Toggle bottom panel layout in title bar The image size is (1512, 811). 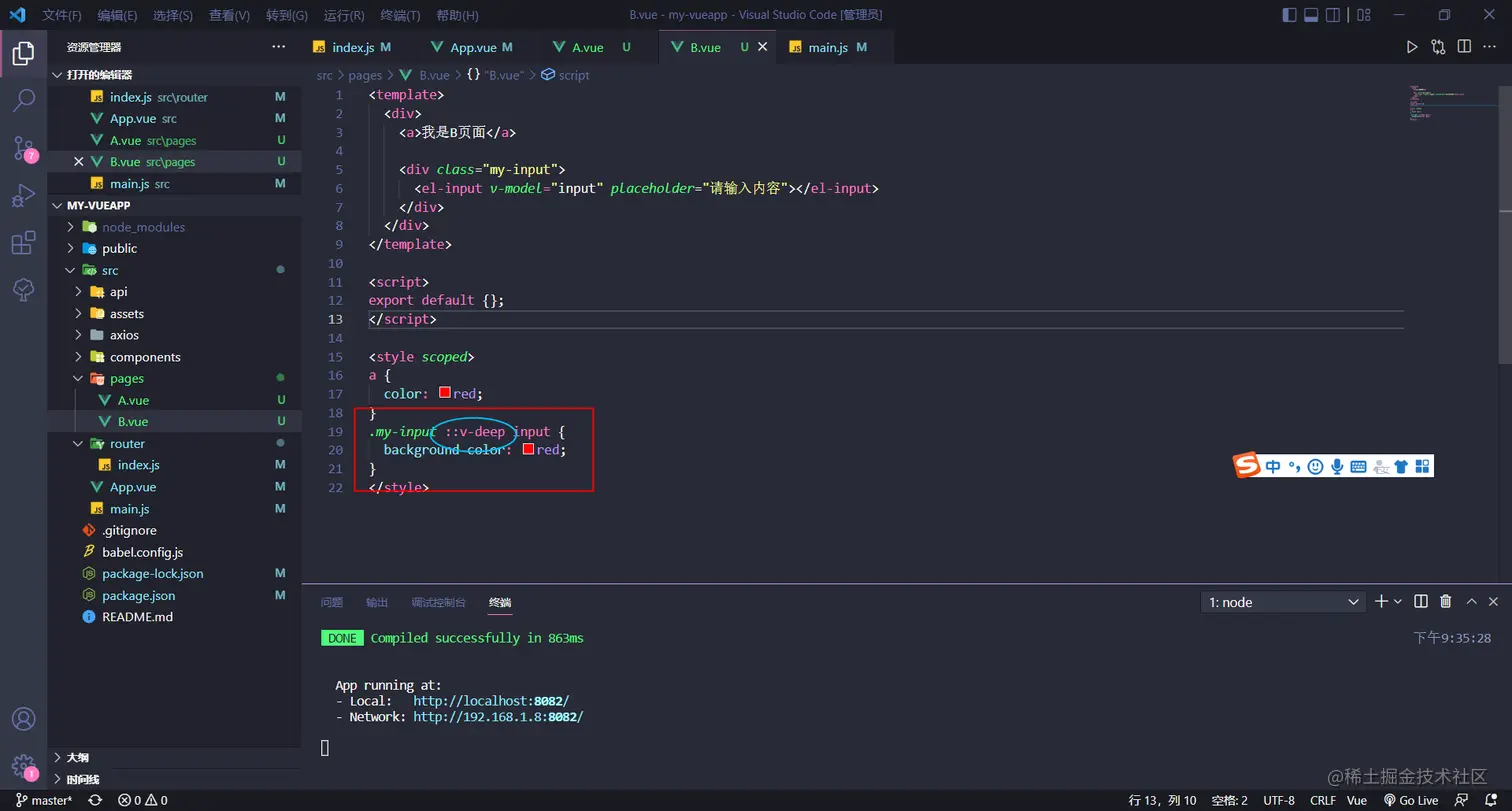pyautogui.click(x=1311, y=15)
